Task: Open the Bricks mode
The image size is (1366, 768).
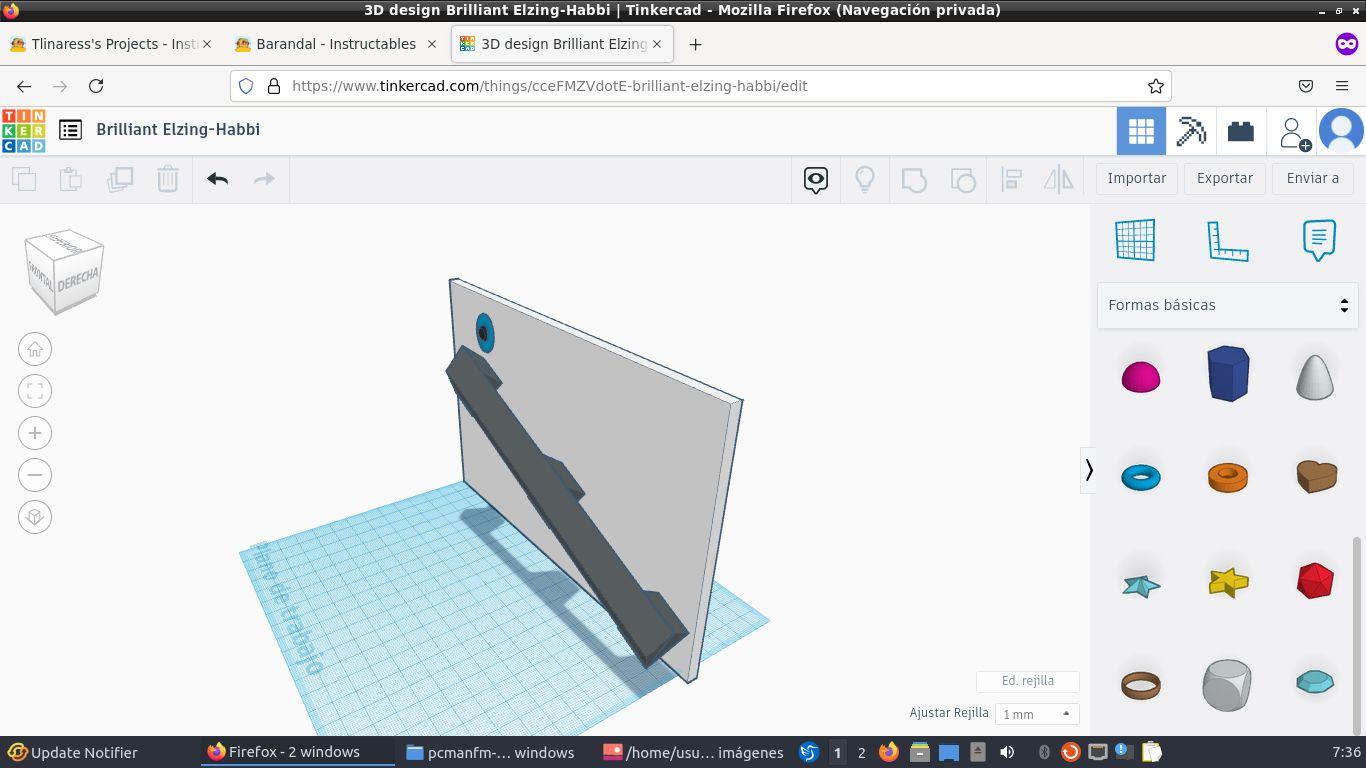Action: [1241, 131]
